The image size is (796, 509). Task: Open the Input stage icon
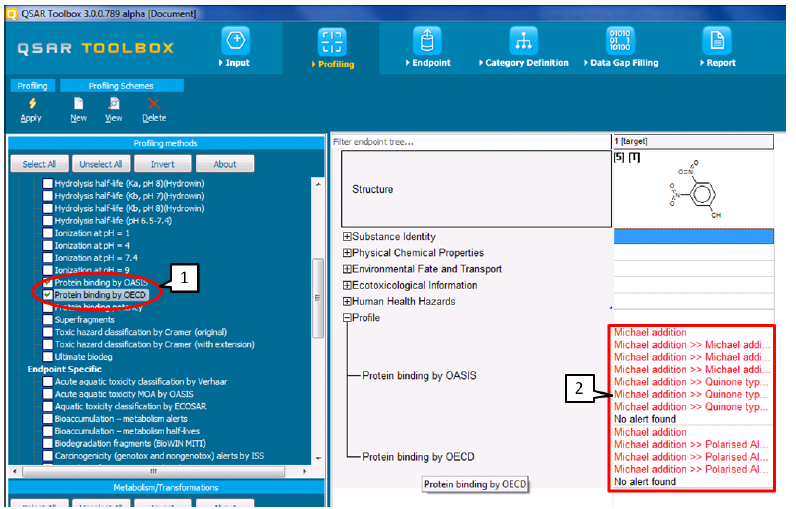(236, 41)
